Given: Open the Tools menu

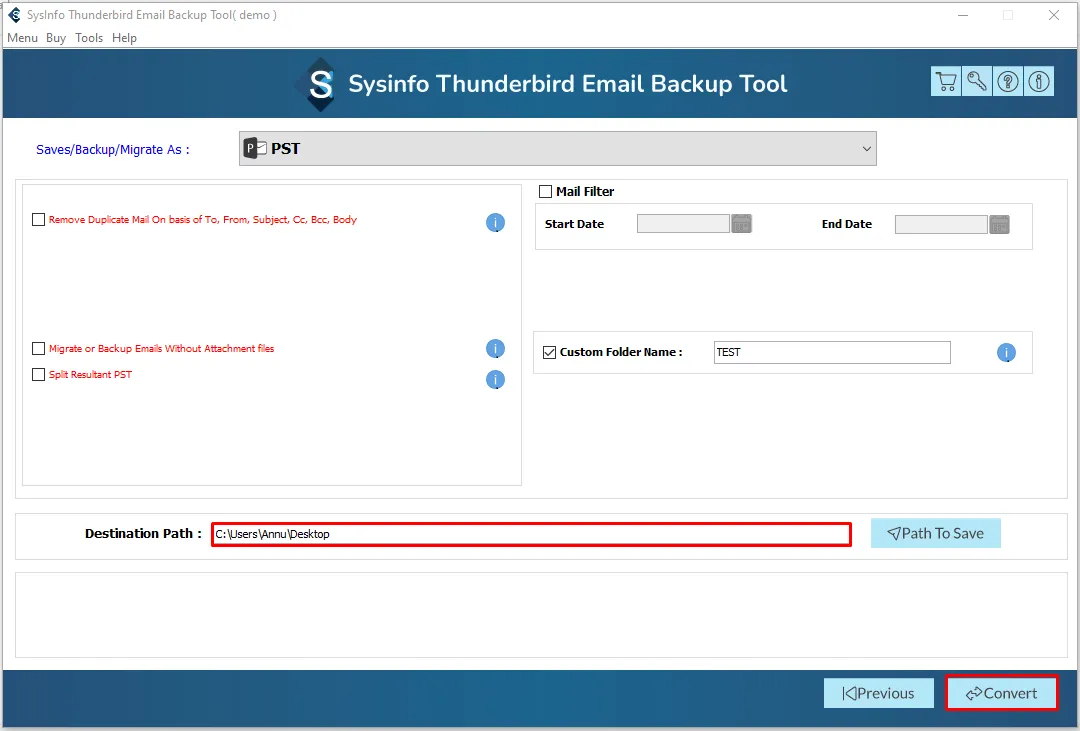Looking at the screenshot, I should 89,38.
